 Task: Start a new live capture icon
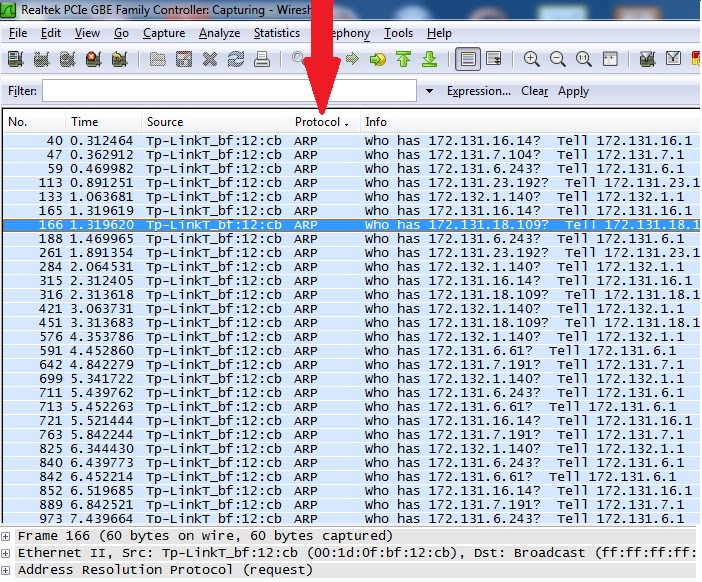pyautogui.click(x=68, y=59)
